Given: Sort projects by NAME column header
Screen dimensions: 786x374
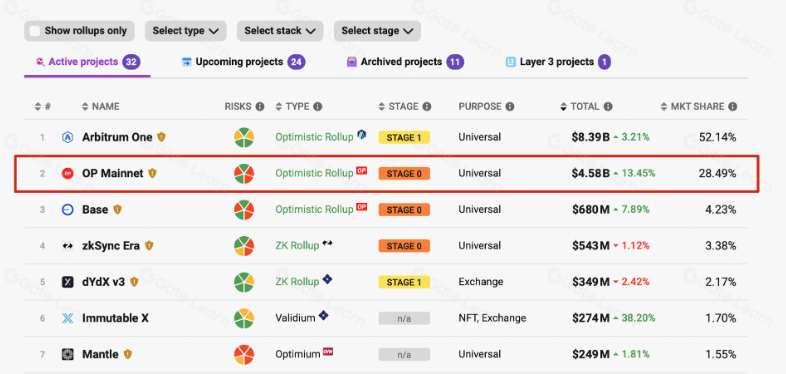Looking at the screenshot, I should (101, 107).
